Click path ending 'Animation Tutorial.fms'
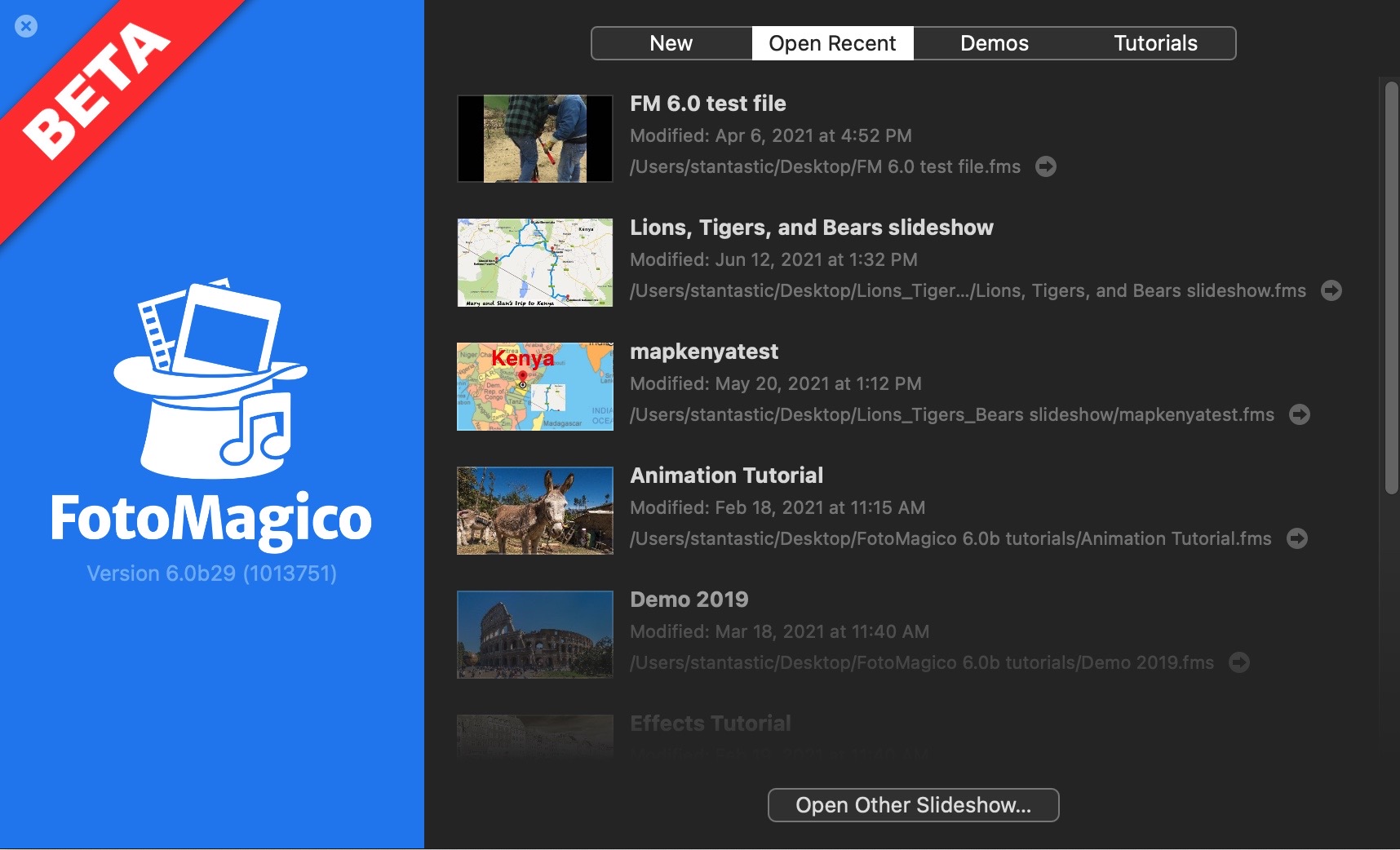This screenshot has height=850, width=1400. click(x=950, y=538)
